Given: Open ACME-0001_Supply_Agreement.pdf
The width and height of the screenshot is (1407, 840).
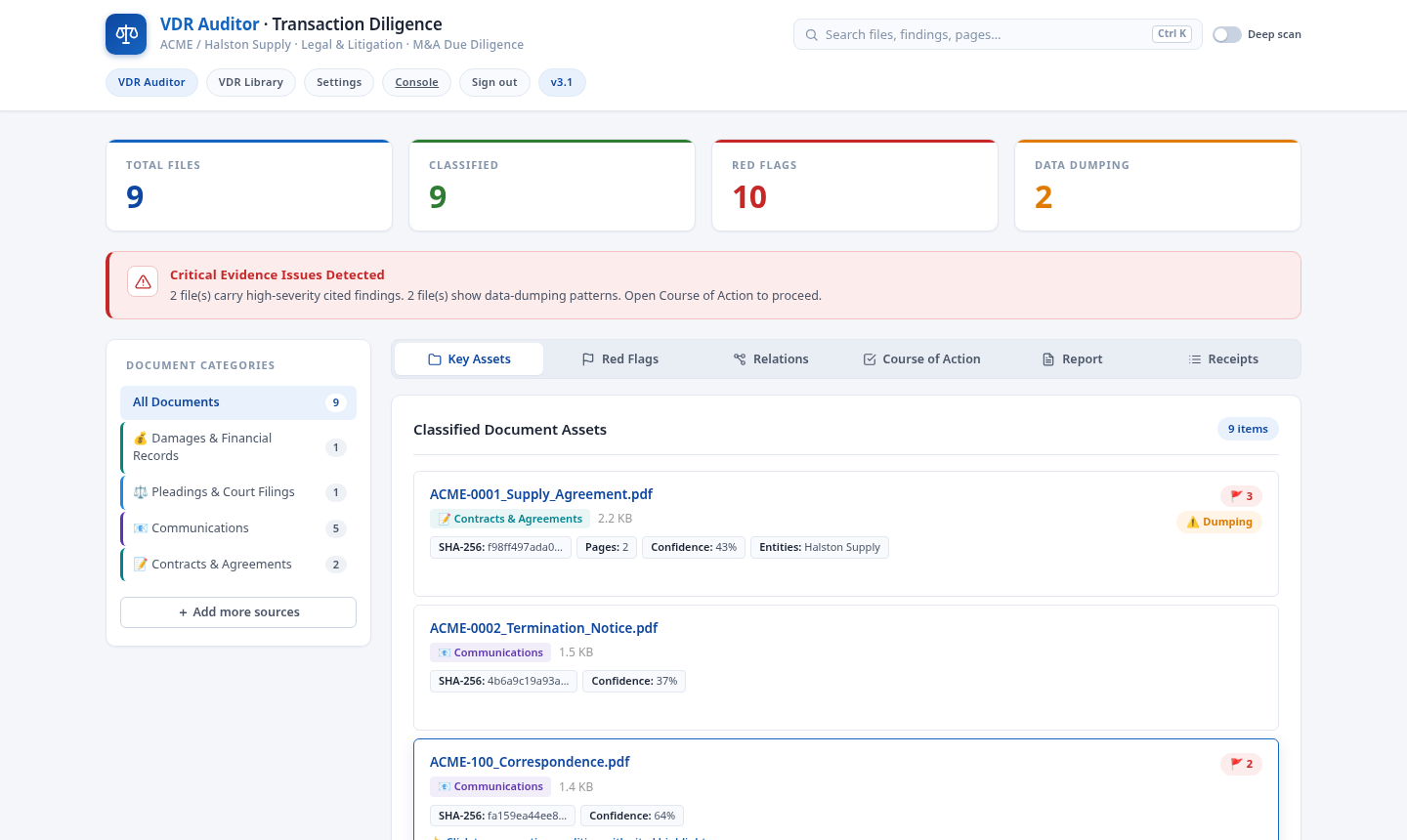Looking at the screenshot, I should coord(541,494).
